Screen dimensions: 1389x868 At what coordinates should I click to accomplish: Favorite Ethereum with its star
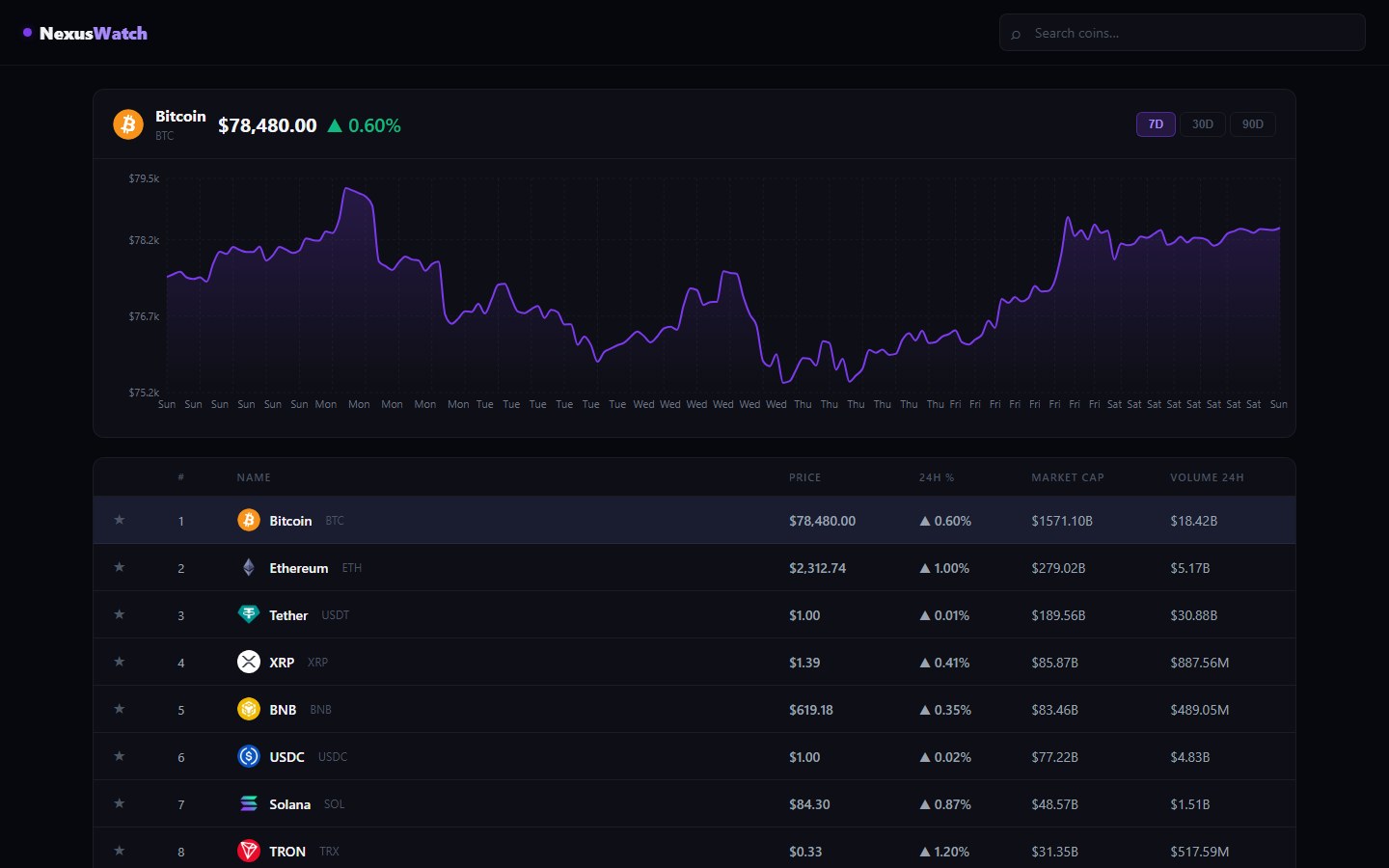pyautogui.click(x=120, y=567)
